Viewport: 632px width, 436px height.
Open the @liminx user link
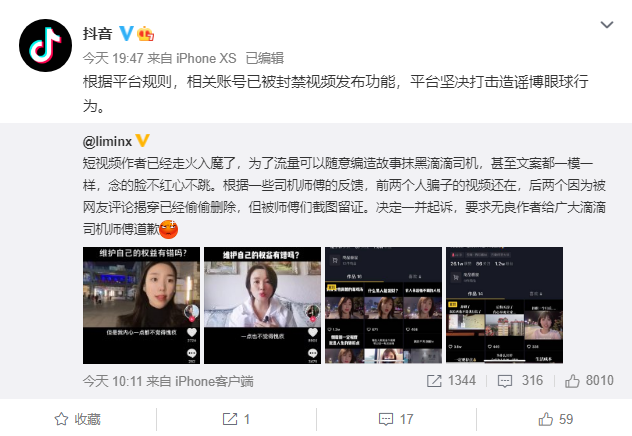coord(107,141)
